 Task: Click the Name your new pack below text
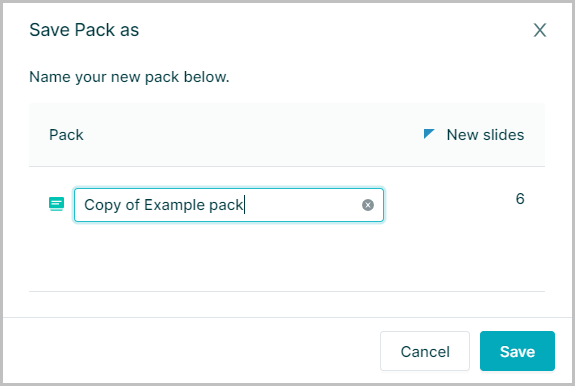[129, 77]
